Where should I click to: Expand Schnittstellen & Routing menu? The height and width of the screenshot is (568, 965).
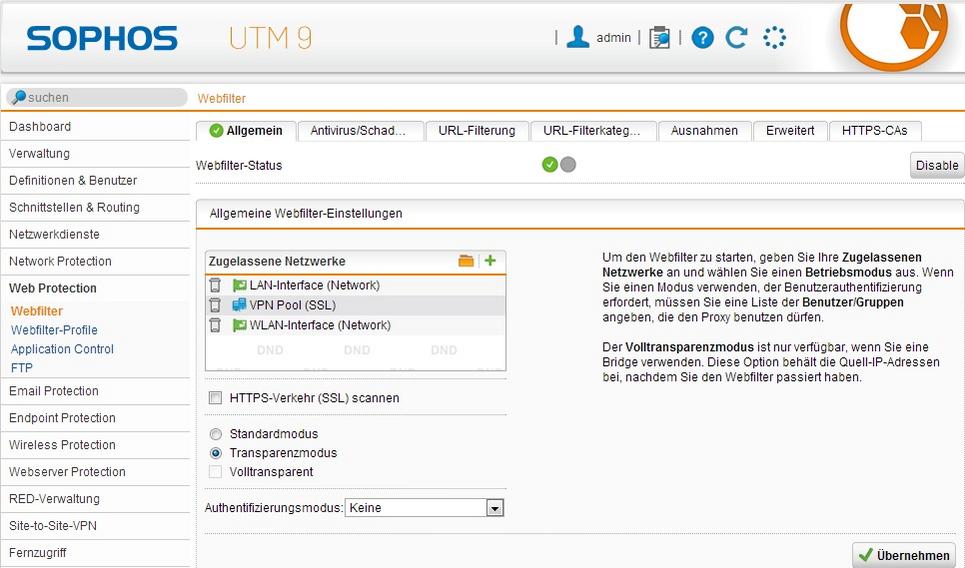(95, 207)
